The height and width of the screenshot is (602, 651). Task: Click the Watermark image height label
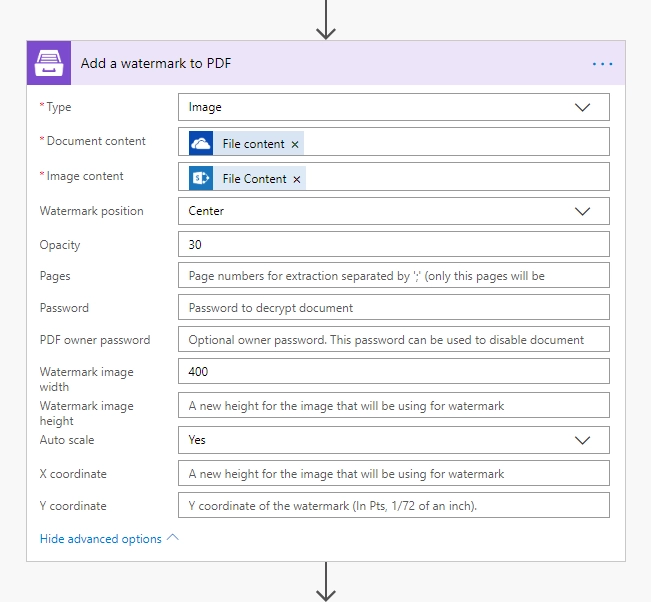pyautogui.click(x=86, y=413)
